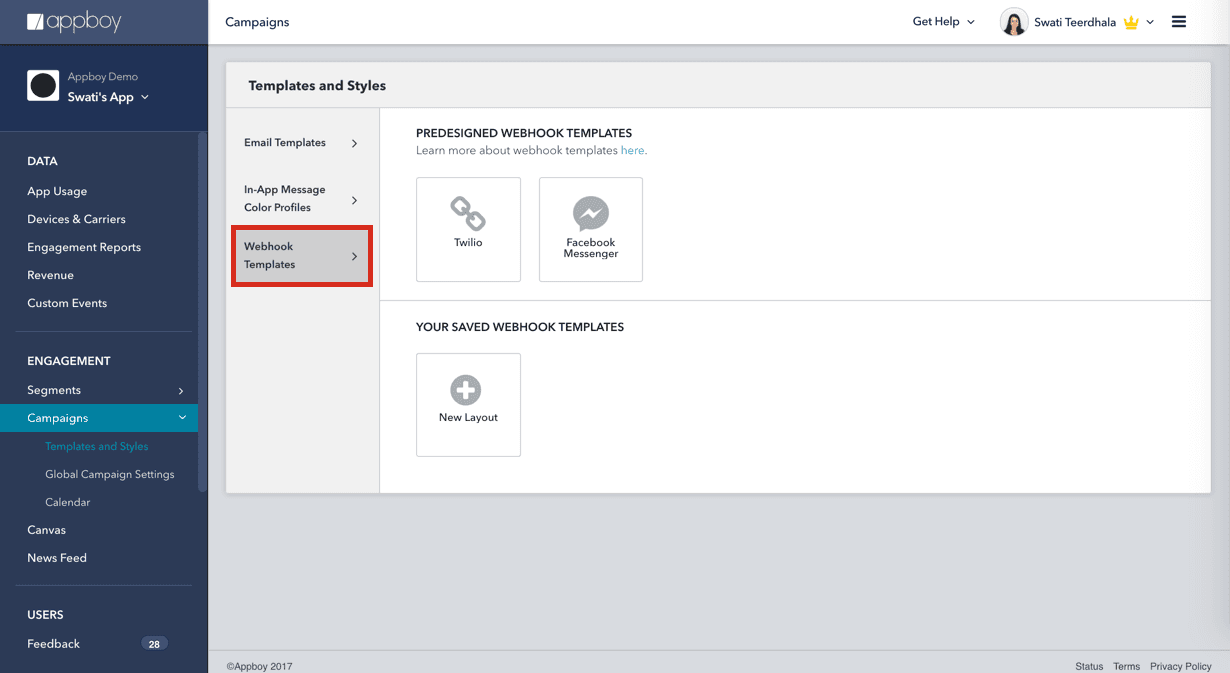Expand the Get Help dropdown

click(x=943, y=22)
